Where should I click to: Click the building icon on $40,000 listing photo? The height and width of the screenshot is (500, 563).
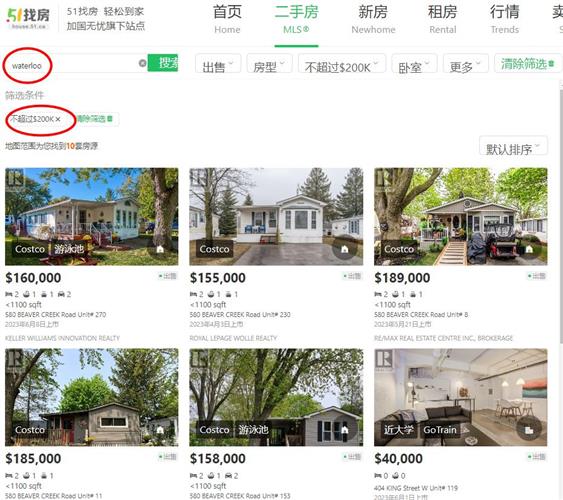click(x=529, y=430)
